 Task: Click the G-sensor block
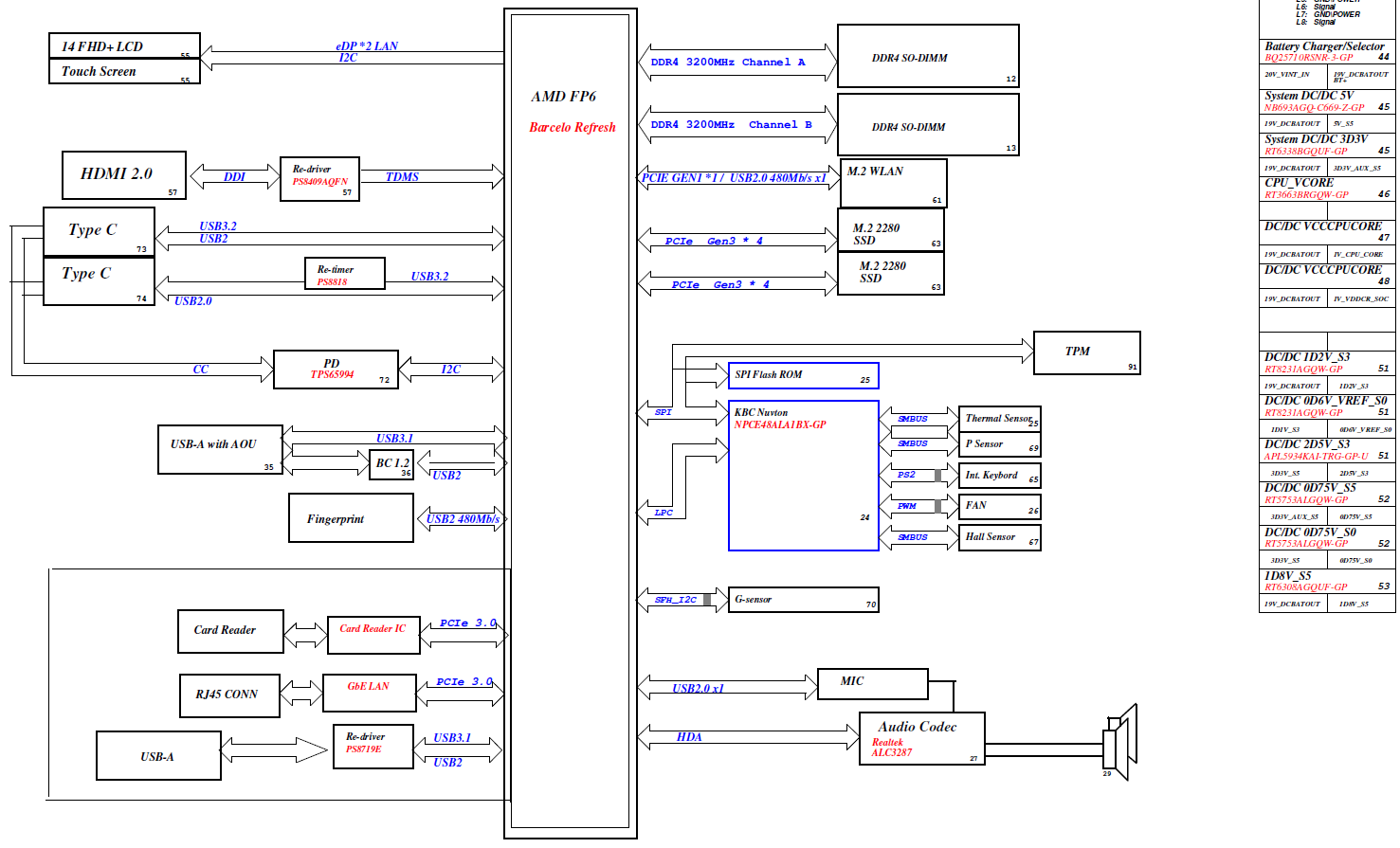tap(803, 600)
